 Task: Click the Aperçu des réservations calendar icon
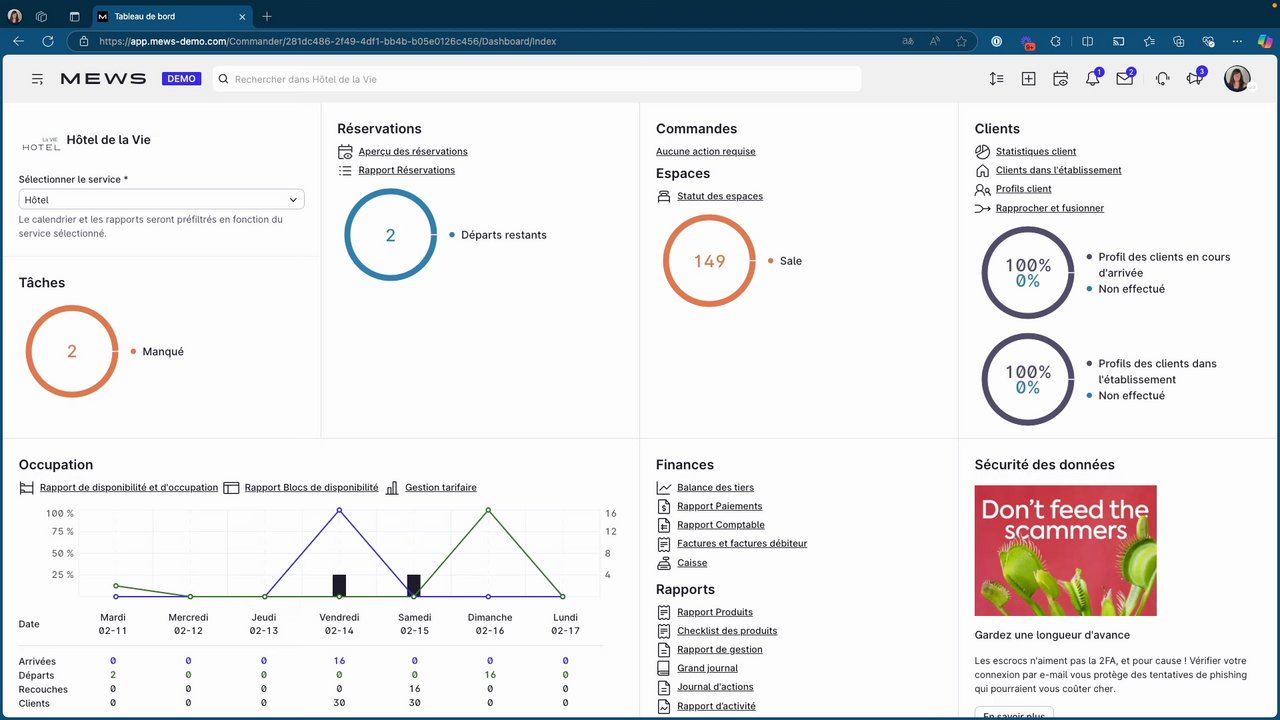(x=345, y=152)
